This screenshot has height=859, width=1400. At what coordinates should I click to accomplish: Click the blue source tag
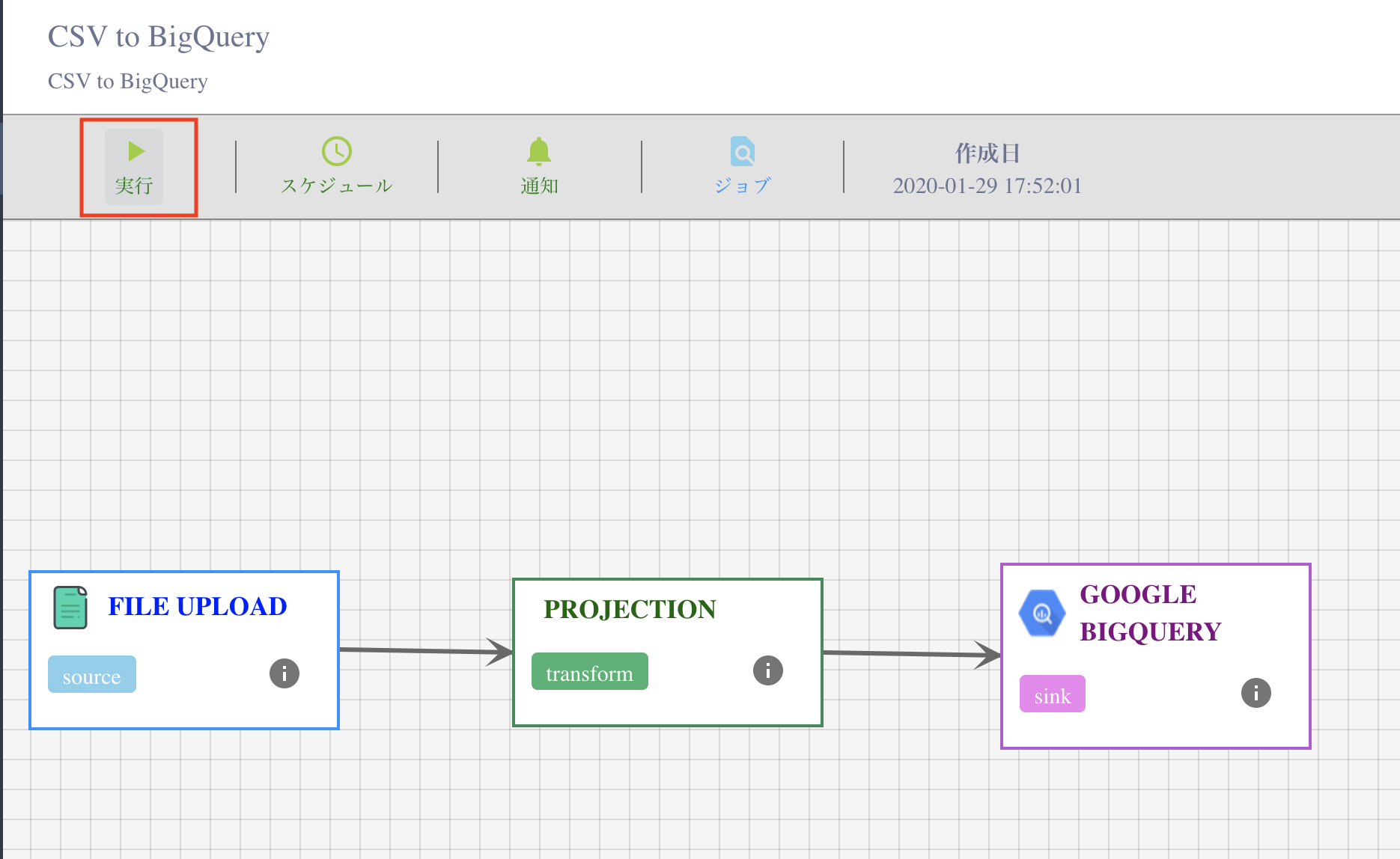coord(92,675)
